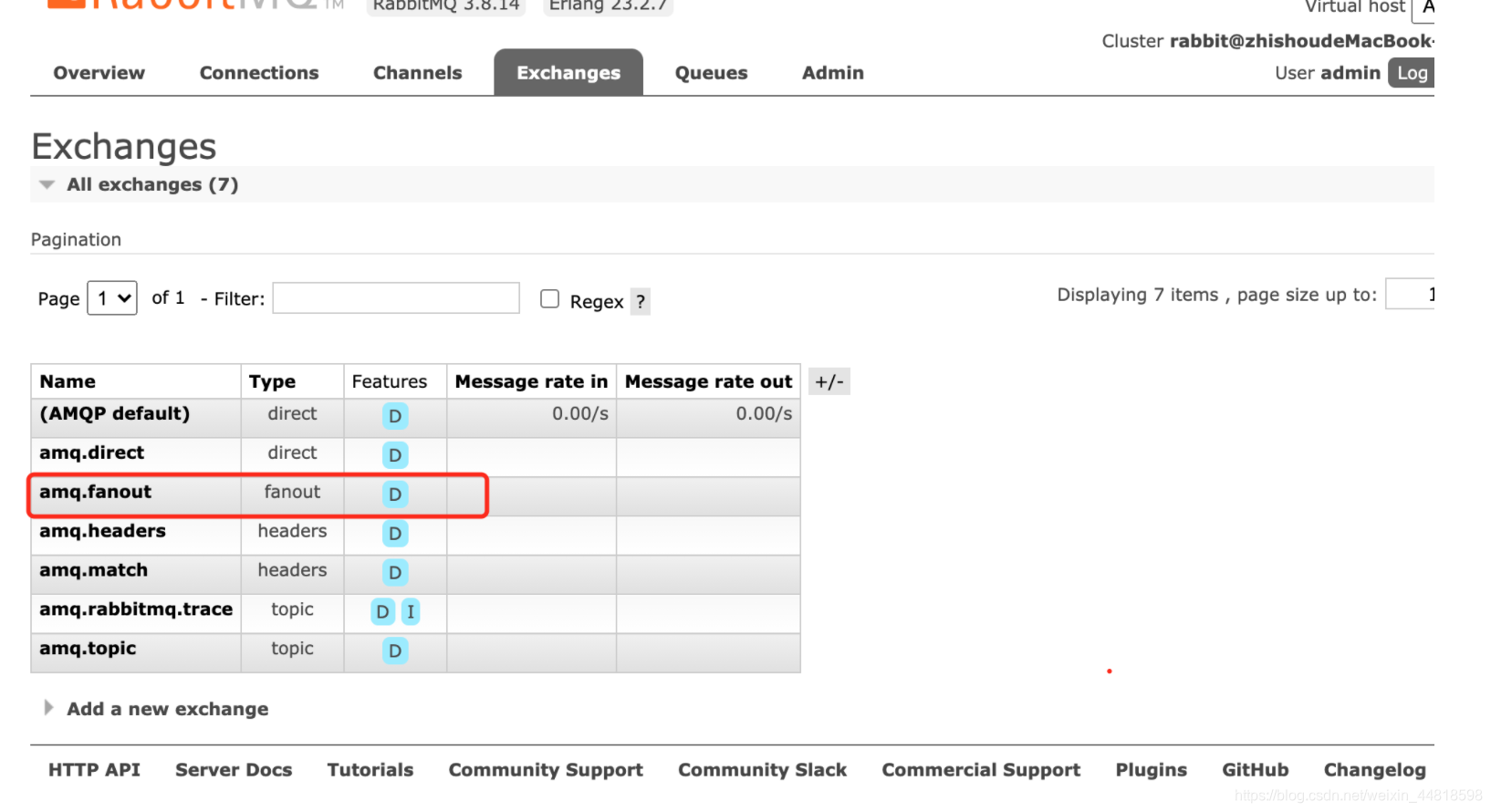Screen dimensions: 1491x812
Task: Open the Tutorials footer link
Action: point(370,770)
